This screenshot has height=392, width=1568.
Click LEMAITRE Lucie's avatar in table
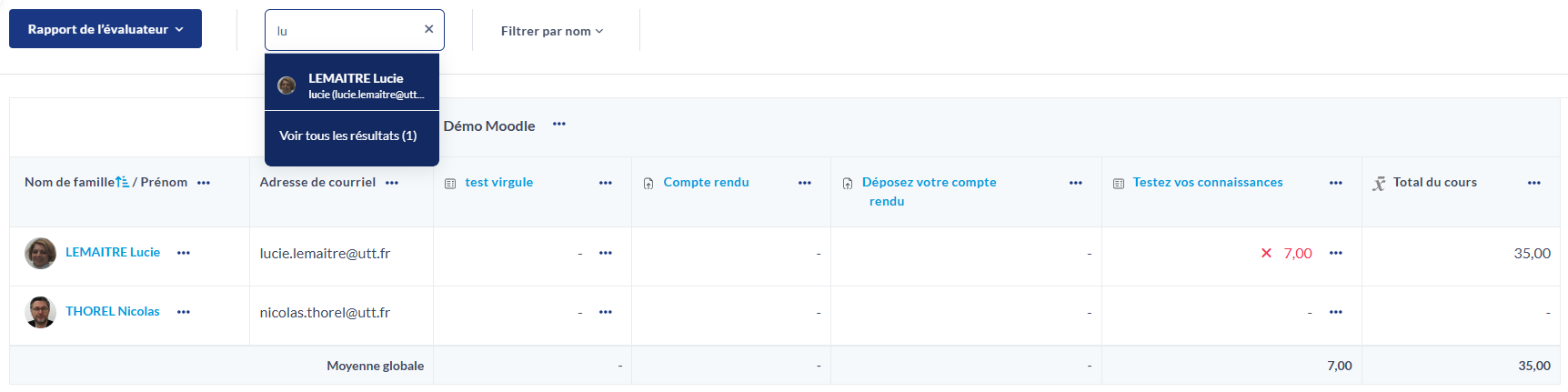pos(40,253)
